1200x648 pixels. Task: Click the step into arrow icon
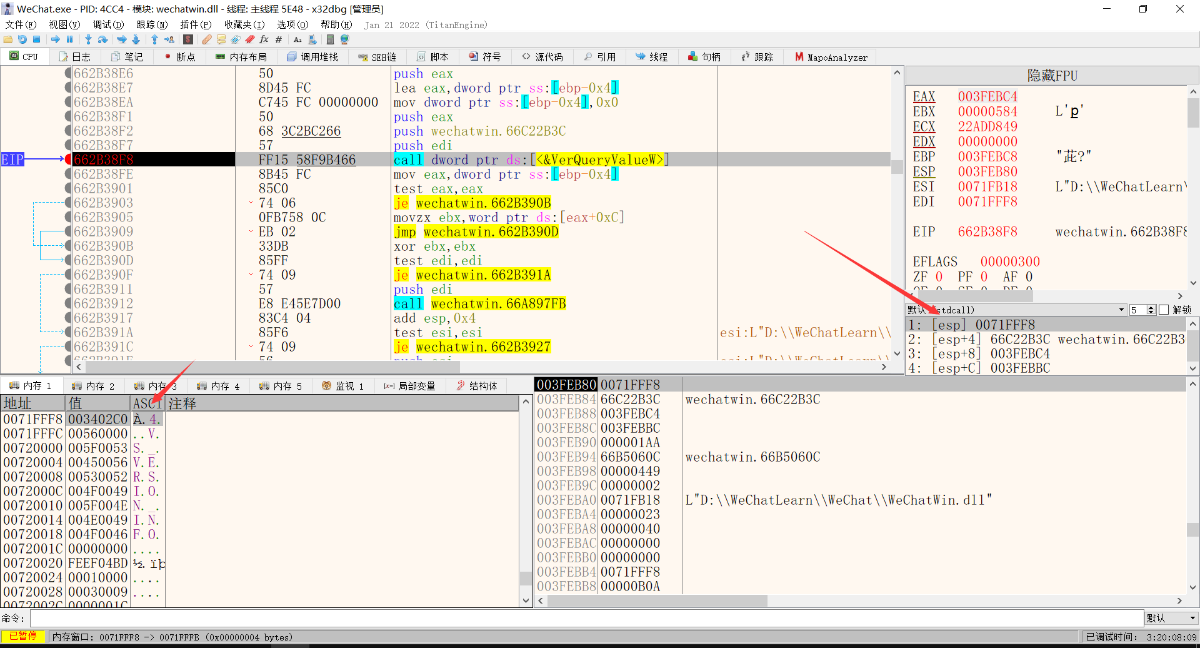coord(88,39)
